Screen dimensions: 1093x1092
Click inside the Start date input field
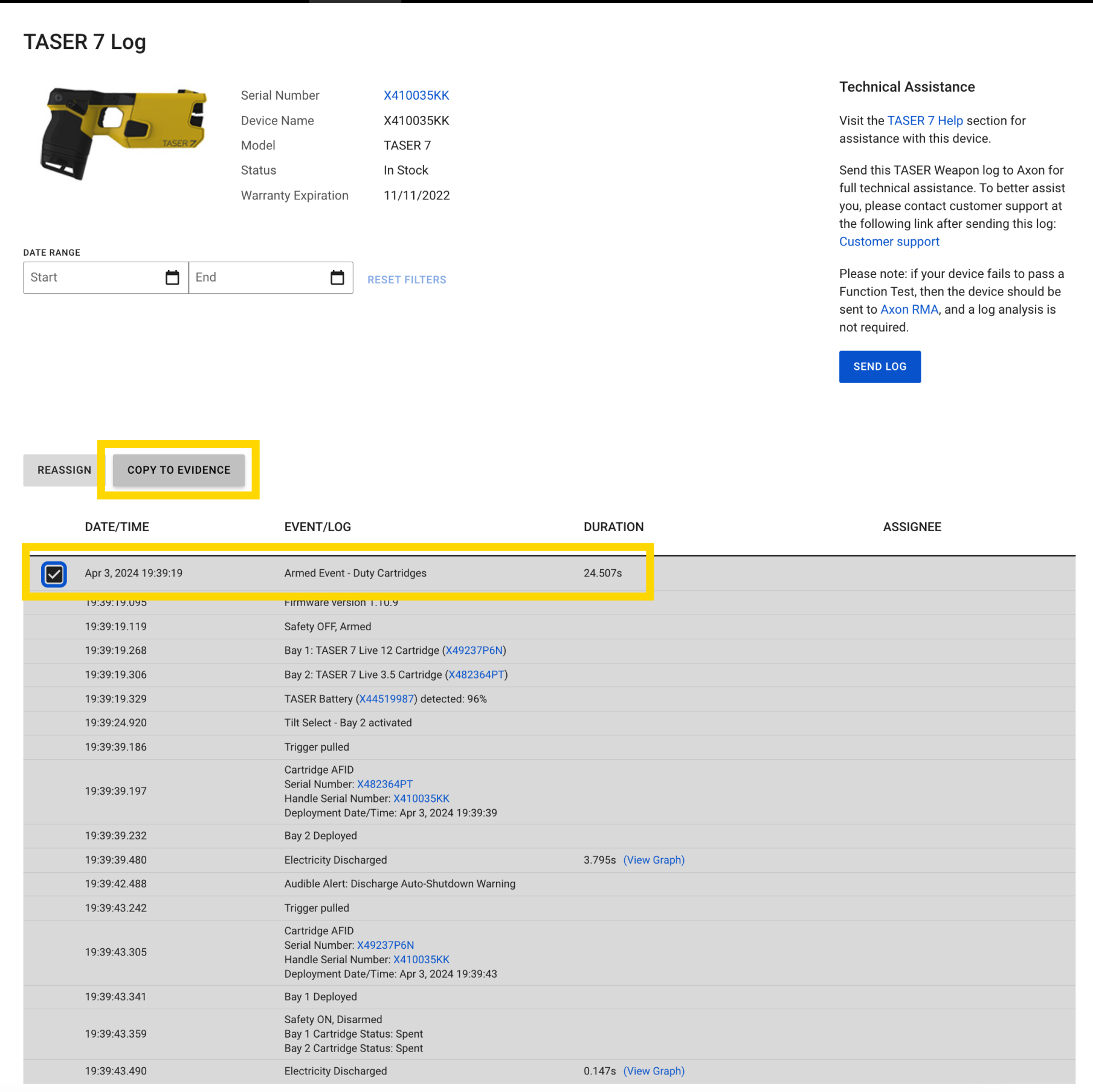pos(91,277)
